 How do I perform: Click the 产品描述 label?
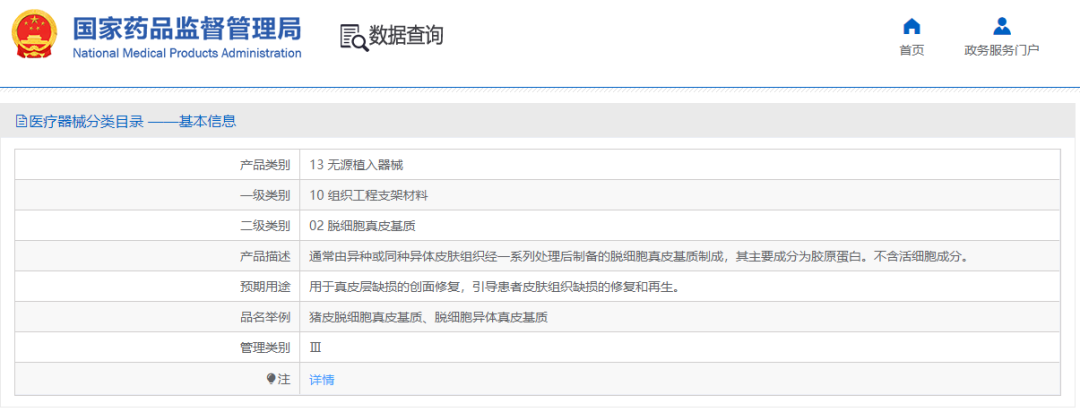coord(265,256)
